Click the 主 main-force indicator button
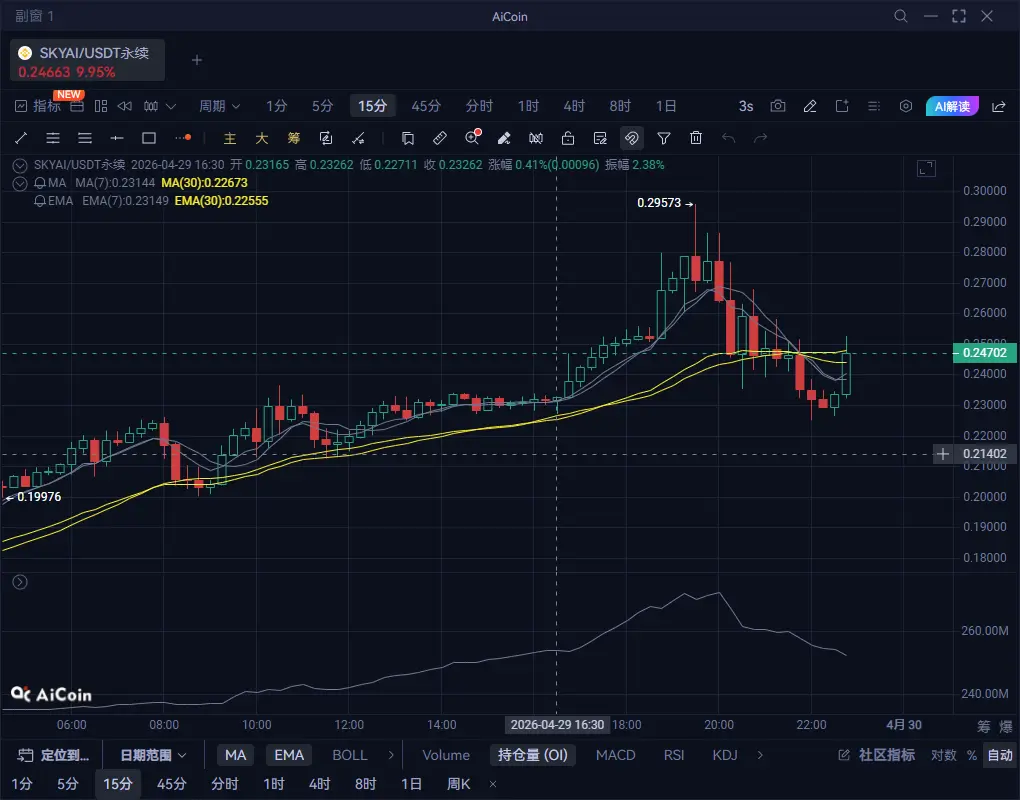This screenshot has height=800, width=1020. coord(230,138)
